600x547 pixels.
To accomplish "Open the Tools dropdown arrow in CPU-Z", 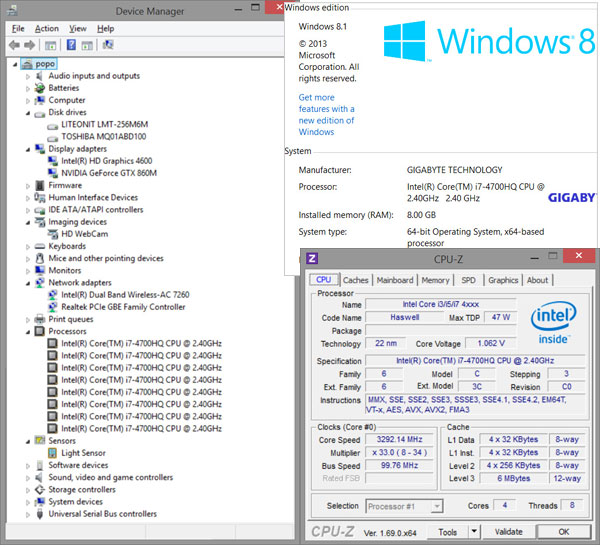I will (474, 531).
